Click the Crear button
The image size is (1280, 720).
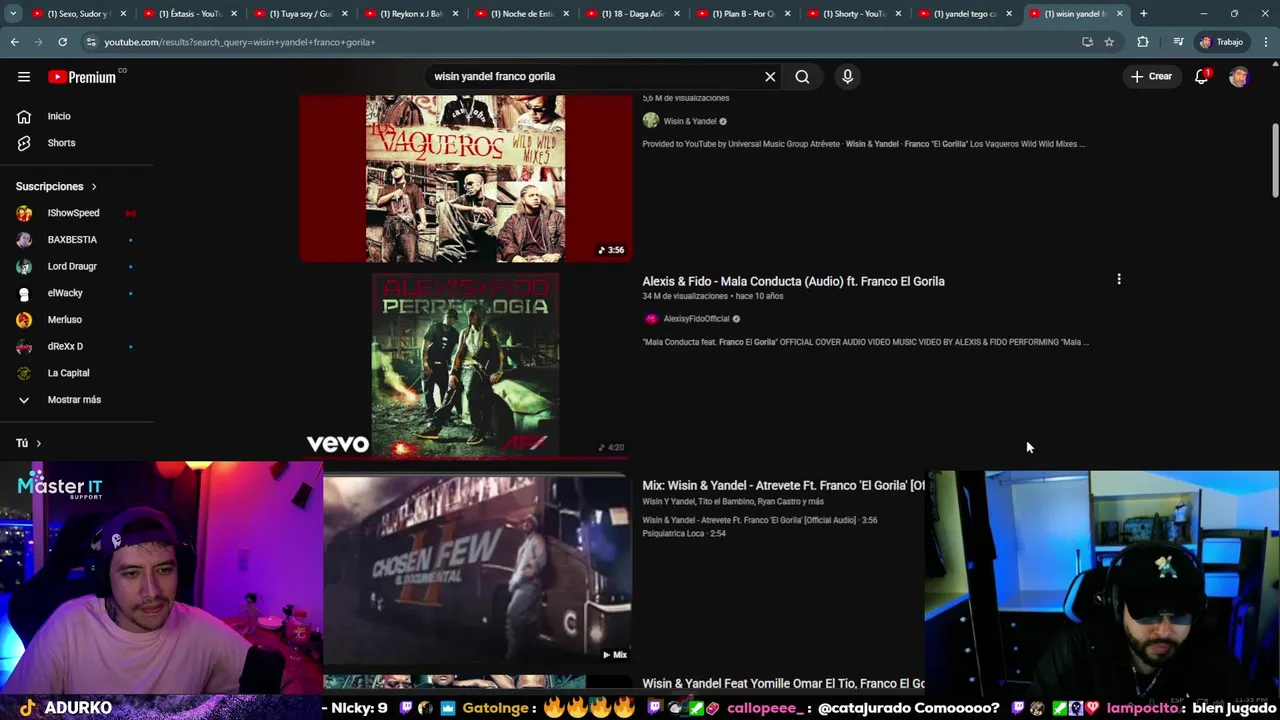click(1151, 77)
